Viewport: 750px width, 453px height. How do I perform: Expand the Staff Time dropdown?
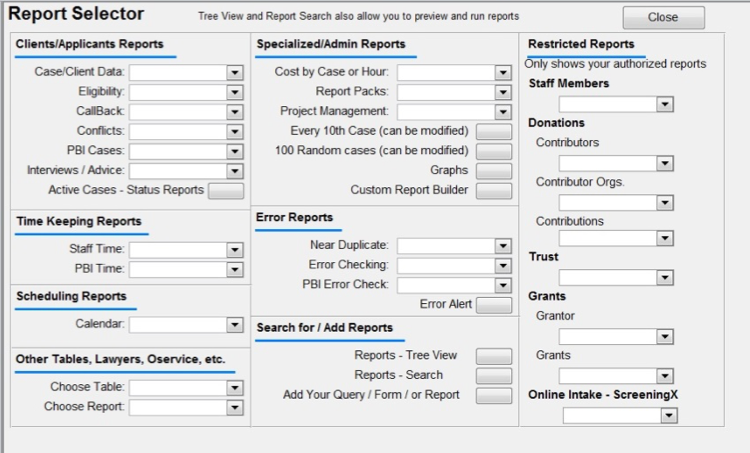(x=234, y=249)
